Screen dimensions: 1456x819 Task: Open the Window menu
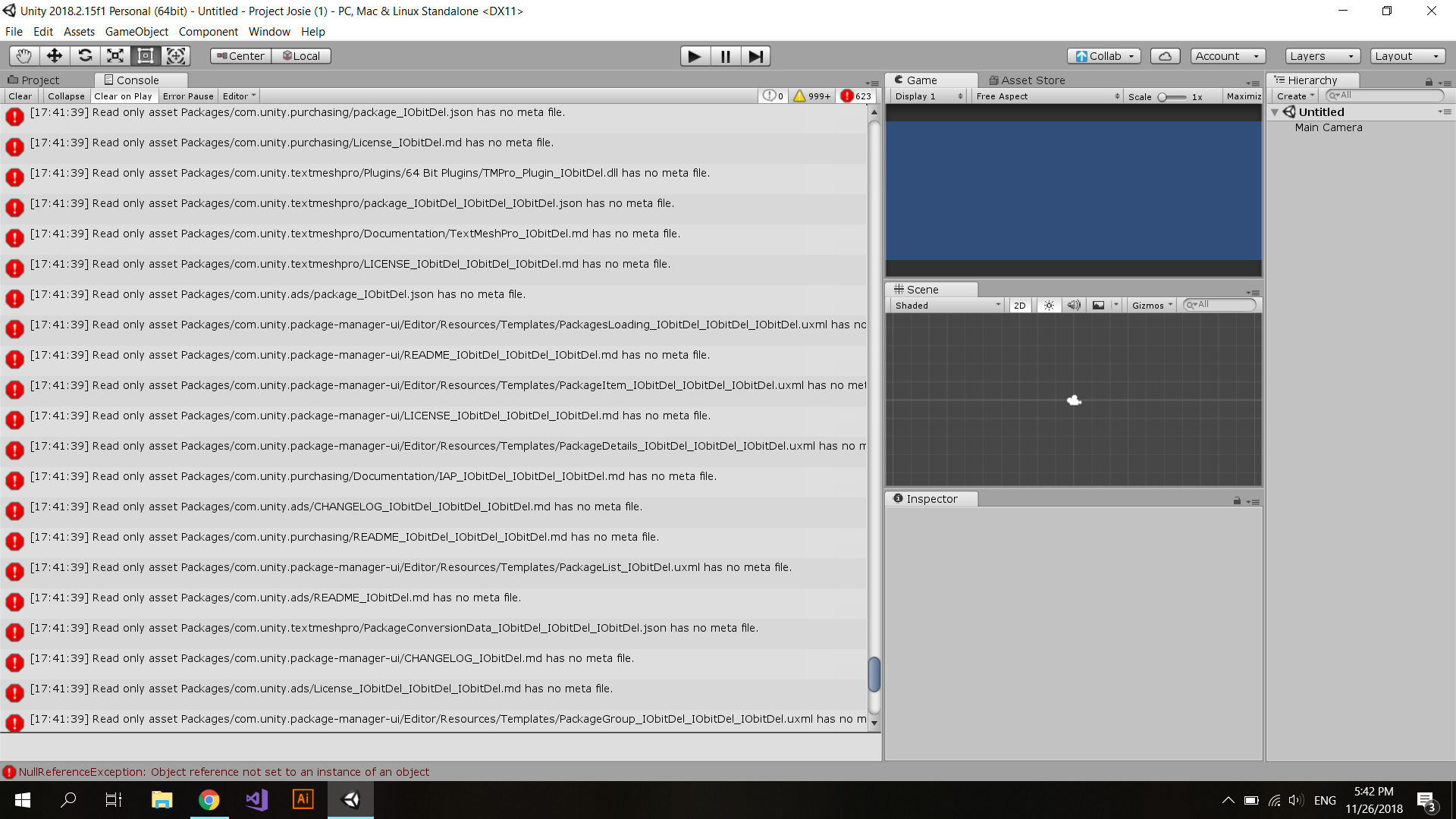coord(269,32)
